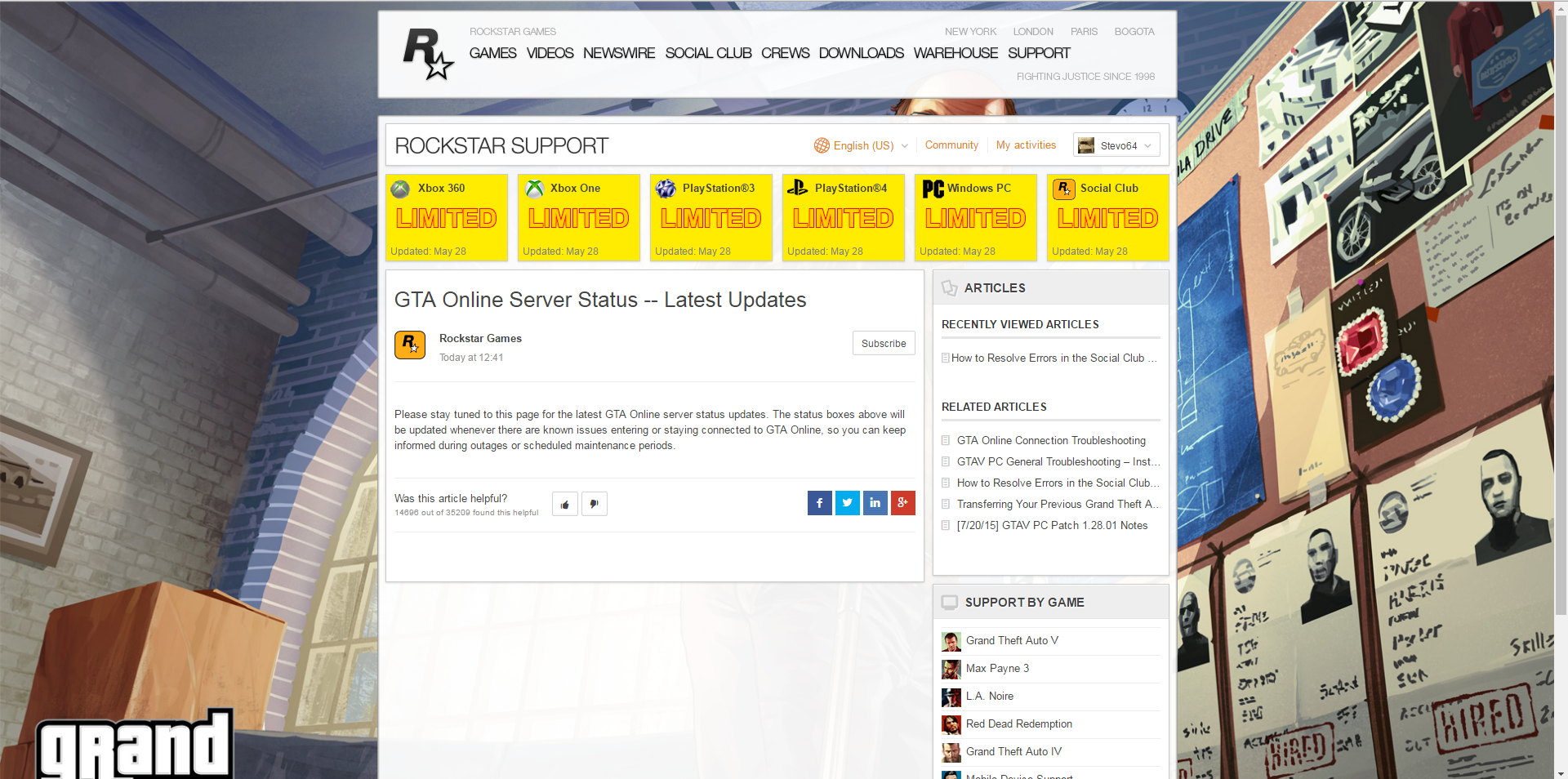This screenshot has height=779, width=1568.
Task: Click the Social Club status icon
Action: click(x=1064, y=189)
